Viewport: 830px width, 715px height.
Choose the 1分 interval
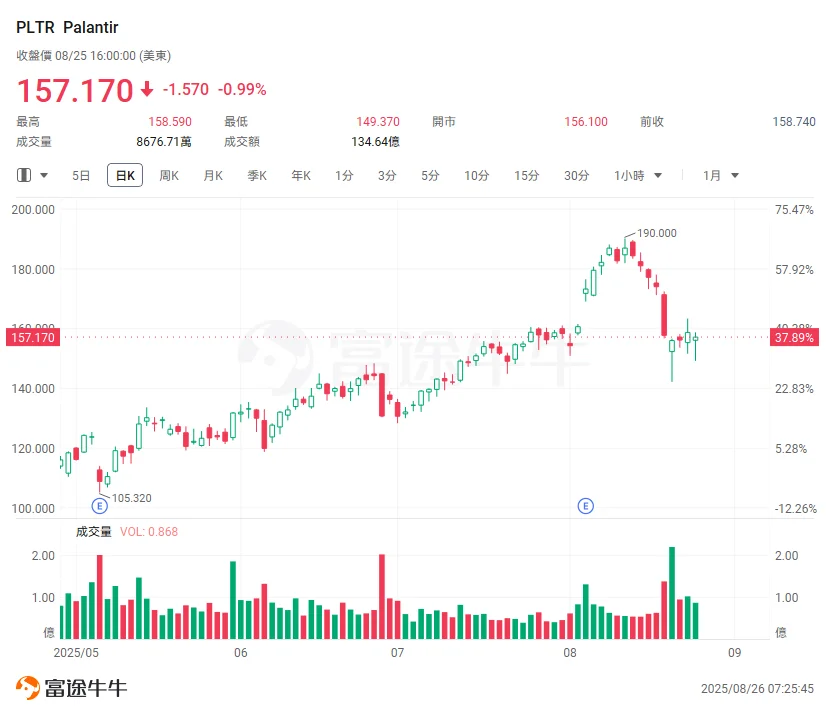(344, 176)
